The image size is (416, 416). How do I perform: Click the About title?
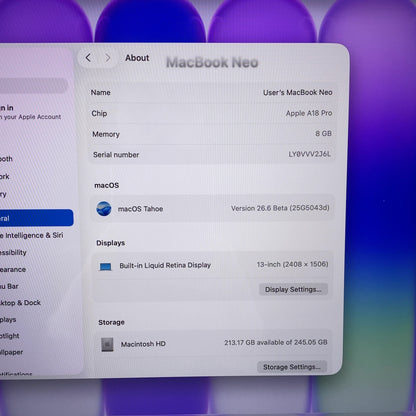137,58
